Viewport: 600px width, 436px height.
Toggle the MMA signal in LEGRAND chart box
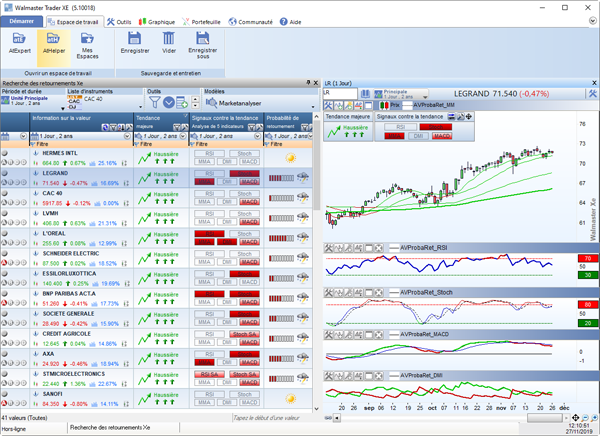[394, 136]
